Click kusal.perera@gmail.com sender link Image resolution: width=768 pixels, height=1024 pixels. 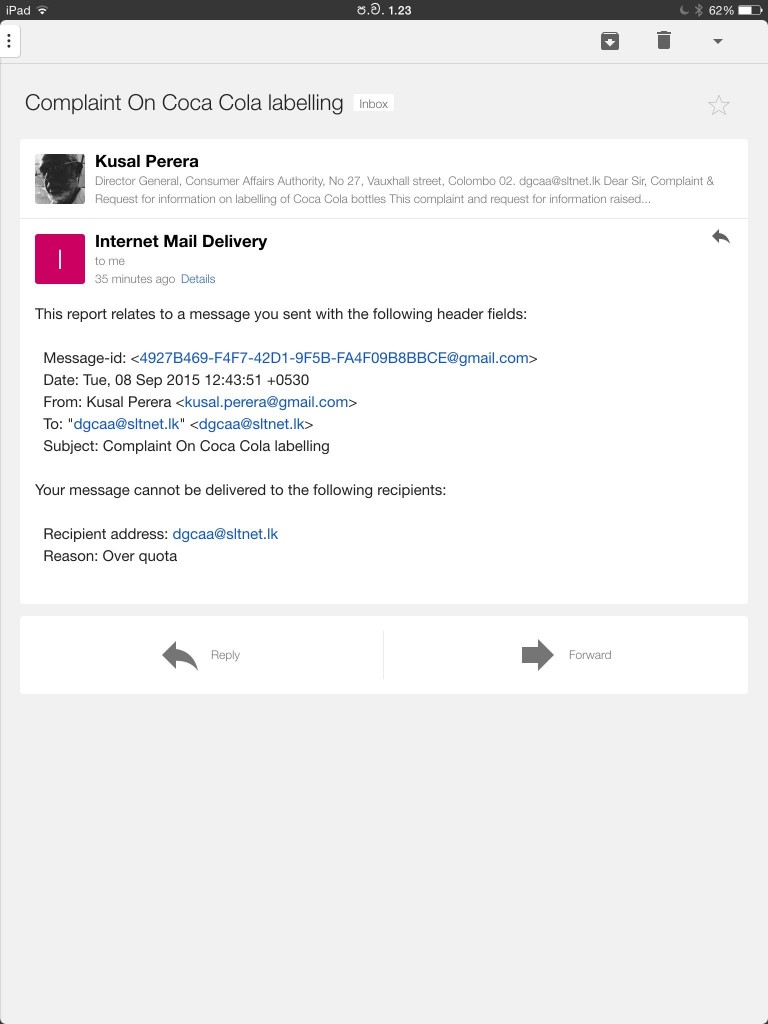pyautogui.click(x=266, y=402)
